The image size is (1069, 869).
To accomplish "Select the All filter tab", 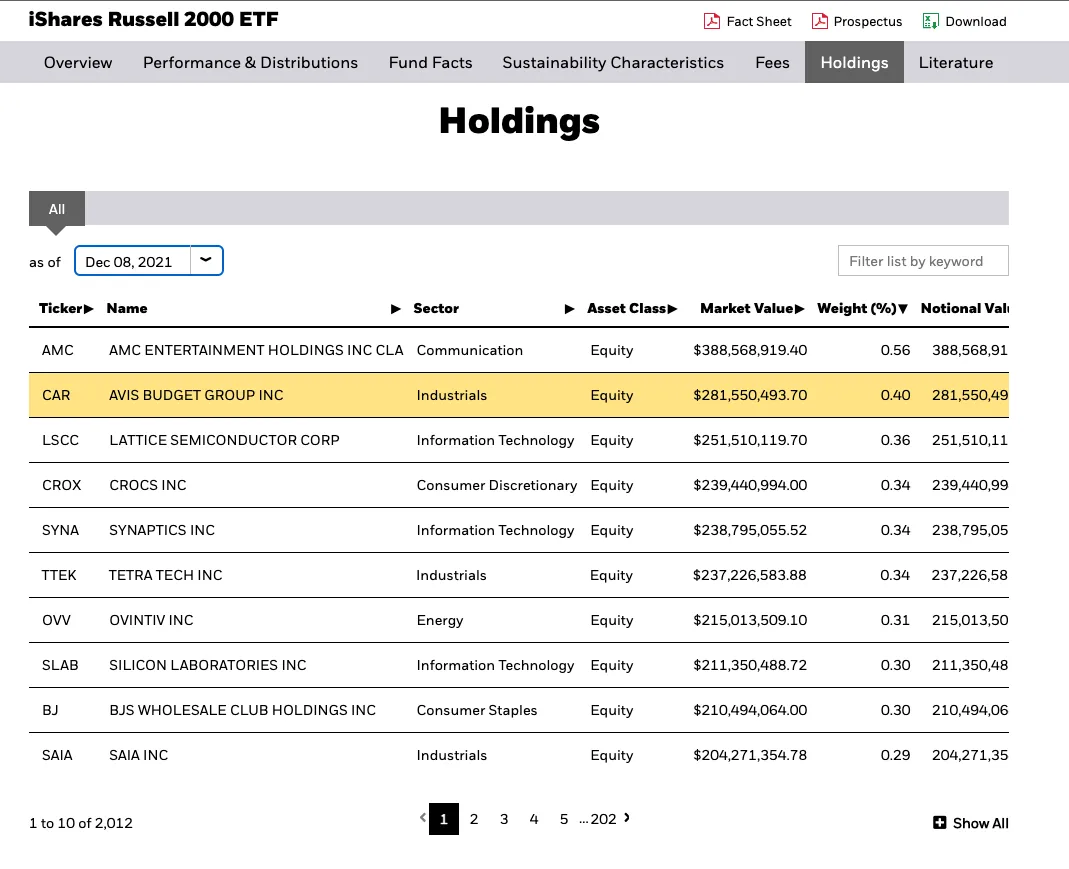I will coord(57,209).
